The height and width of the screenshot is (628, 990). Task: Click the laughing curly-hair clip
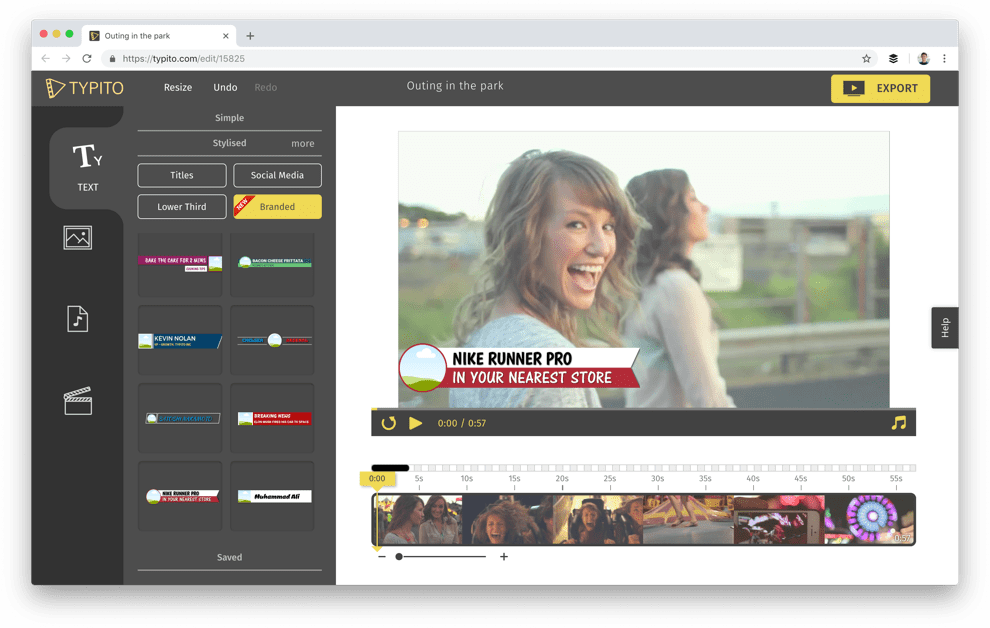[508, 519]
